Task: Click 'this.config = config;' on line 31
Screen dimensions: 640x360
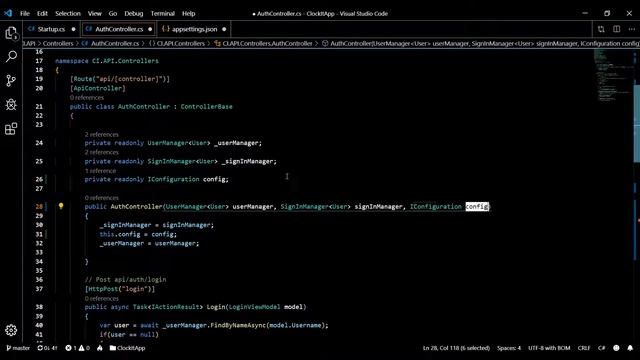Action: tap(138, 234)
